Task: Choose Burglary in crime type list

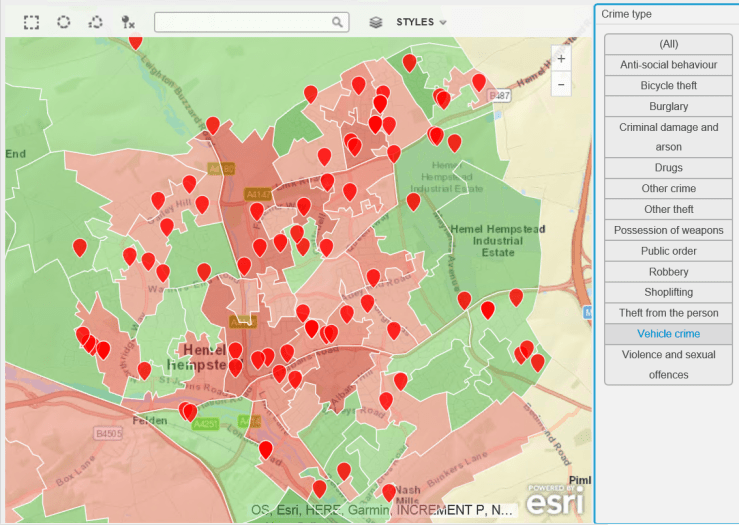Action: 668,106
